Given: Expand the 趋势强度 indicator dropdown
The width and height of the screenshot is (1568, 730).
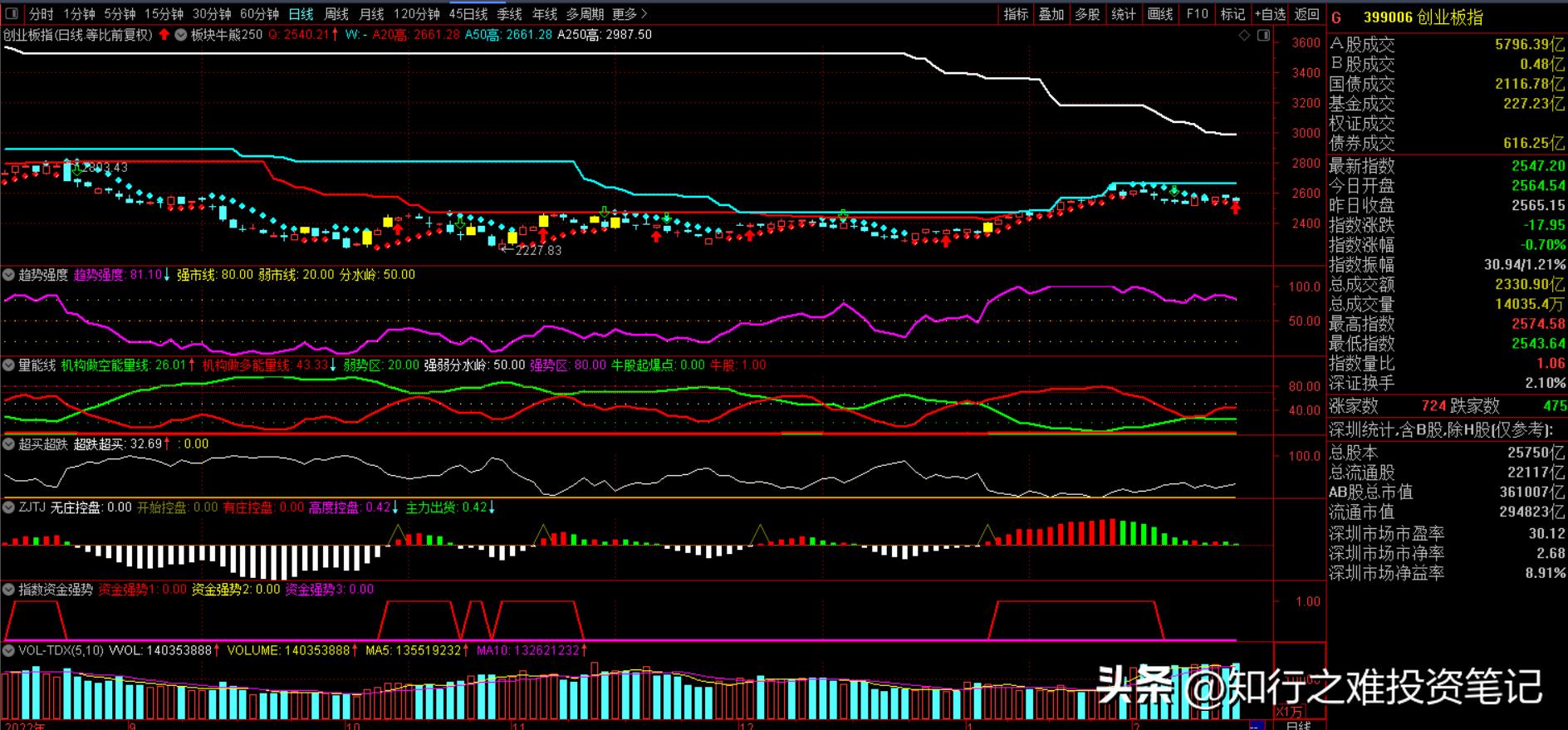Looking at the screenshot, I should click(x=8, y=275).
